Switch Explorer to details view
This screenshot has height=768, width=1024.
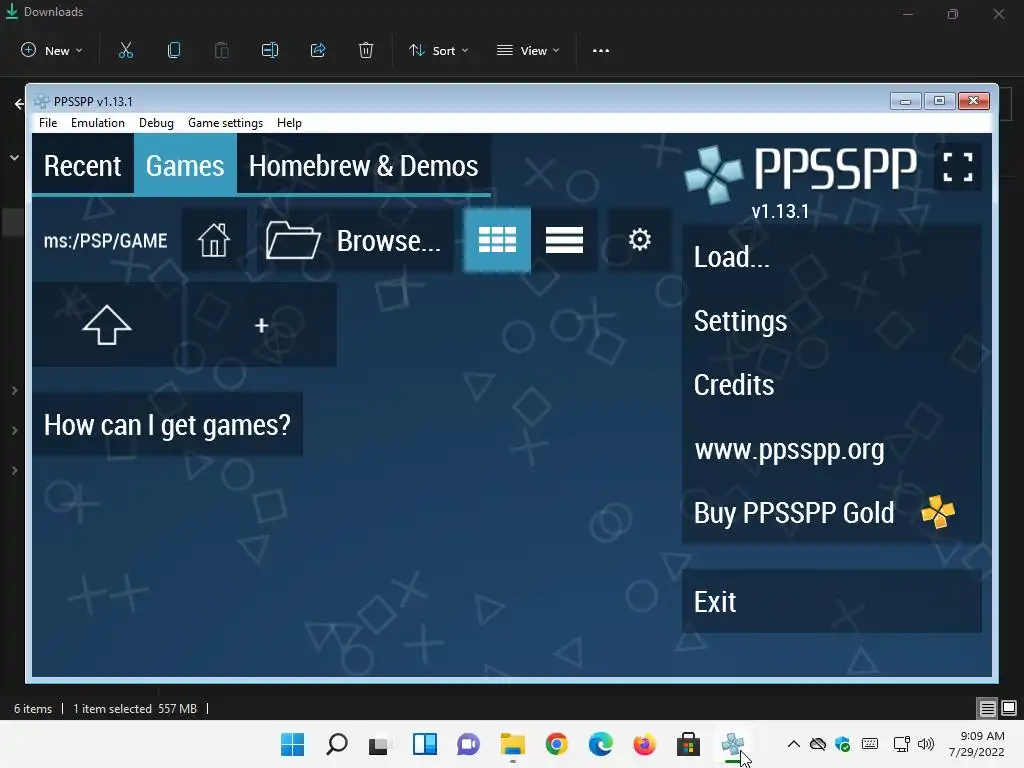pos(987,708)
